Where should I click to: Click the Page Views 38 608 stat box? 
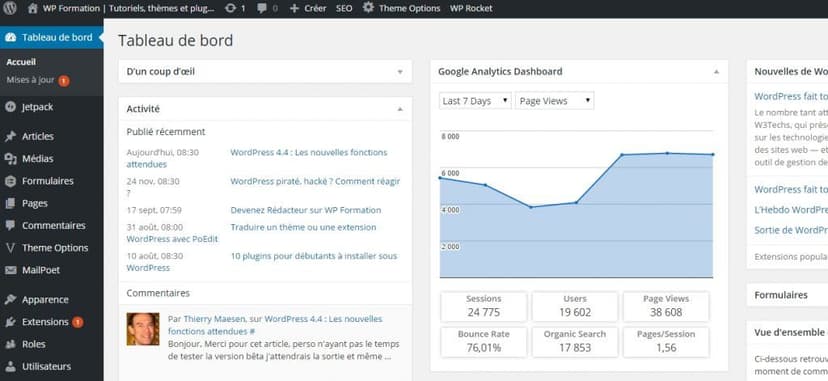(x=666, y=306)
